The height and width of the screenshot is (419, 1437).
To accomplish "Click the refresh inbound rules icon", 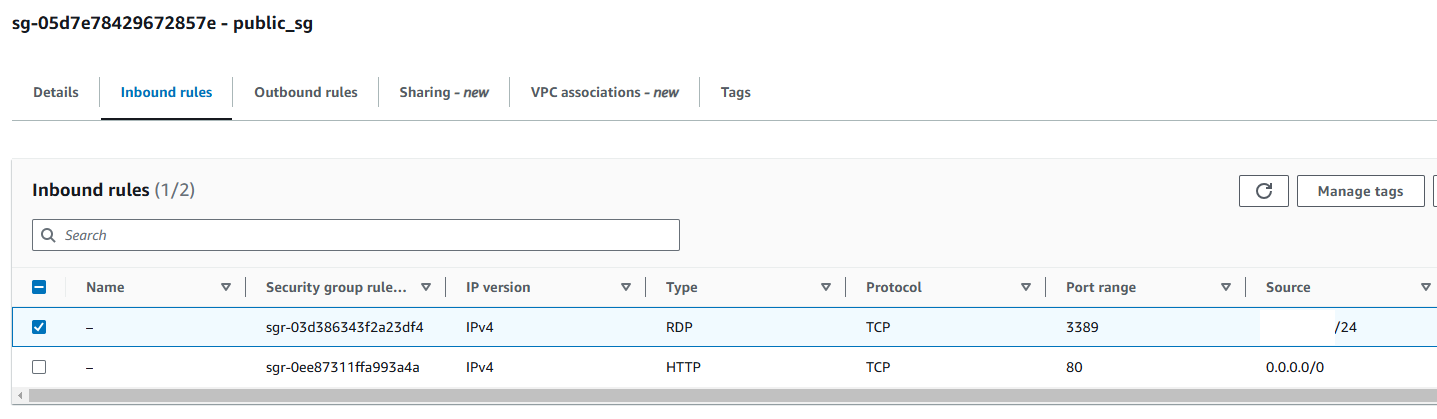I will click(1263, 191).
